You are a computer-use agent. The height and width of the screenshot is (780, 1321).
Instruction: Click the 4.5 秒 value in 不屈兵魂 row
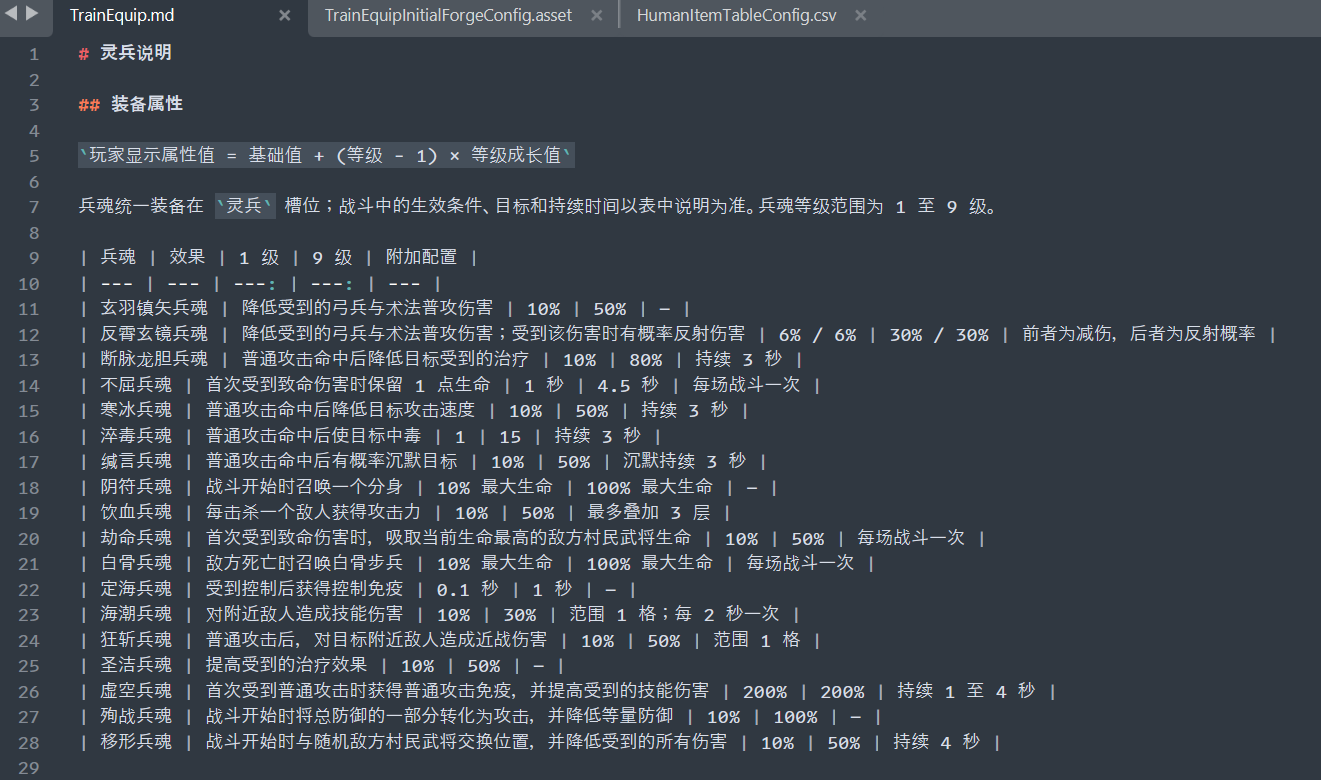tap(628, 385)
